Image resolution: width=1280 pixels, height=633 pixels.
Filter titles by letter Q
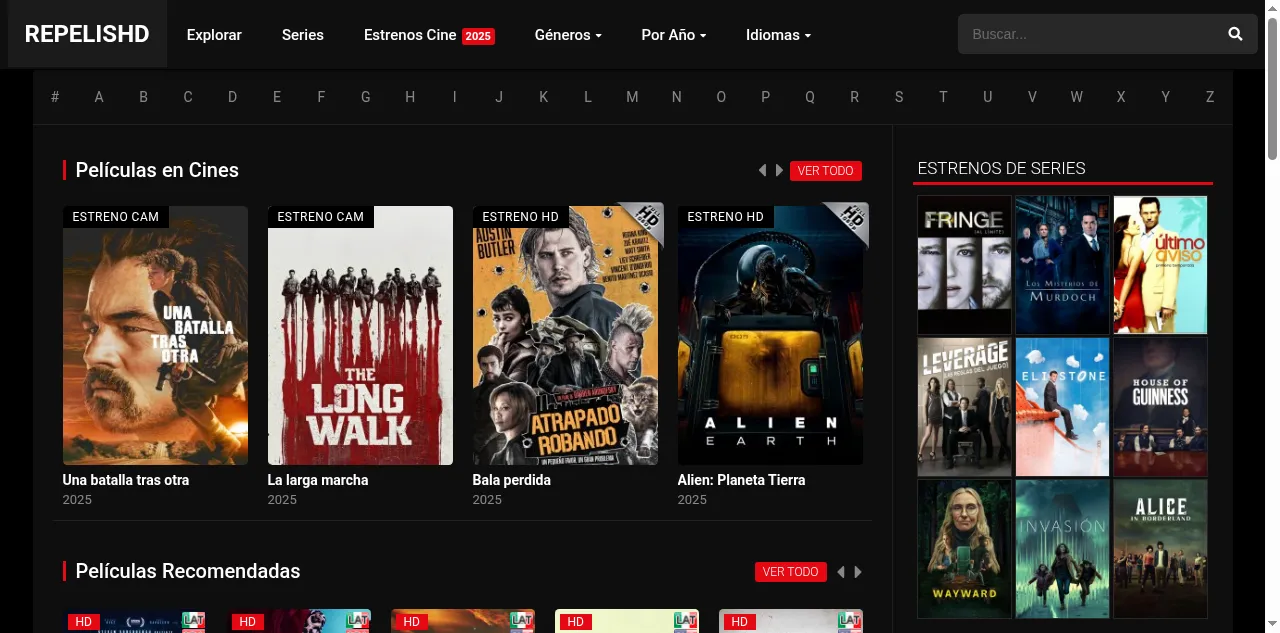(810, 97)
